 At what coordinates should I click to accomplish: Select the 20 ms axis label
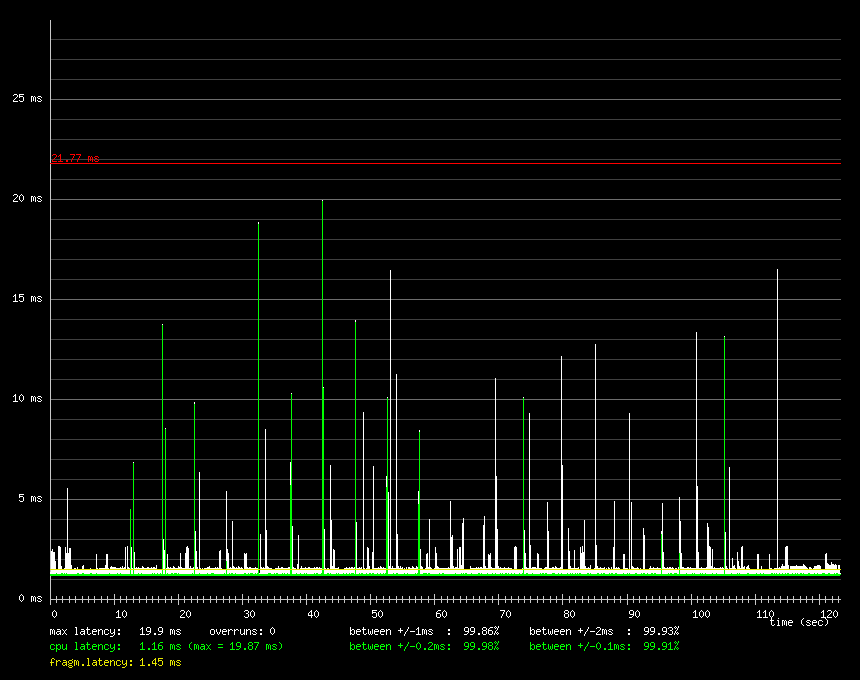point(27,198)
